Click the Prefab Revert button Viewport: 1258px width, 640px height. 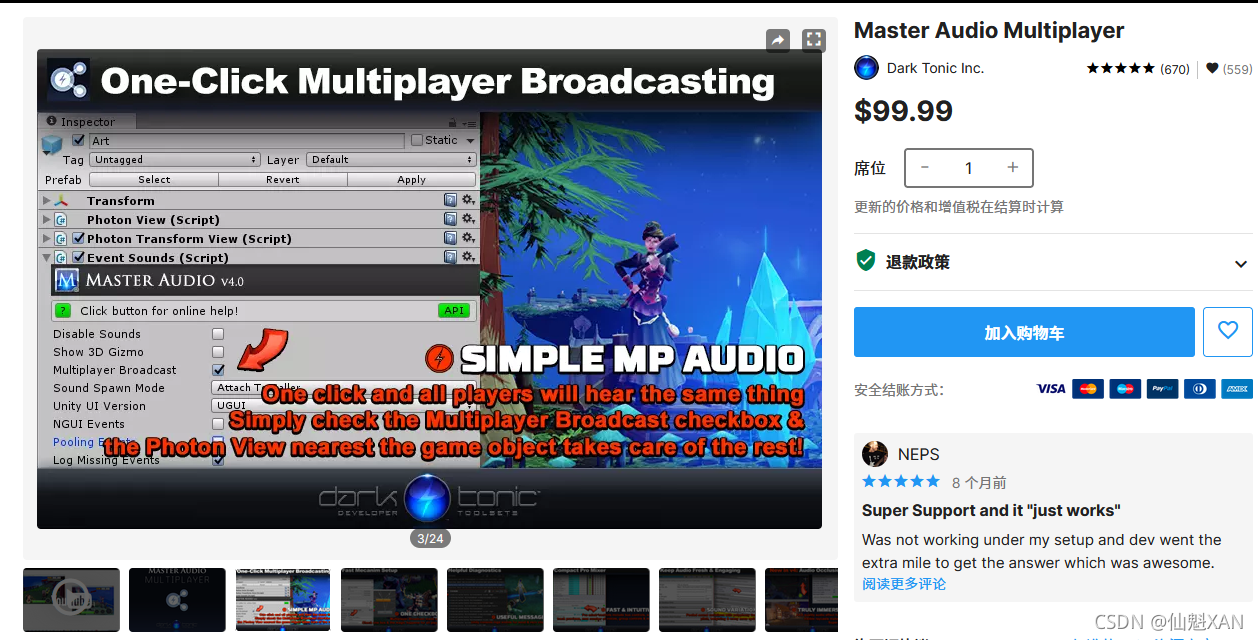[x=283, y=180]
